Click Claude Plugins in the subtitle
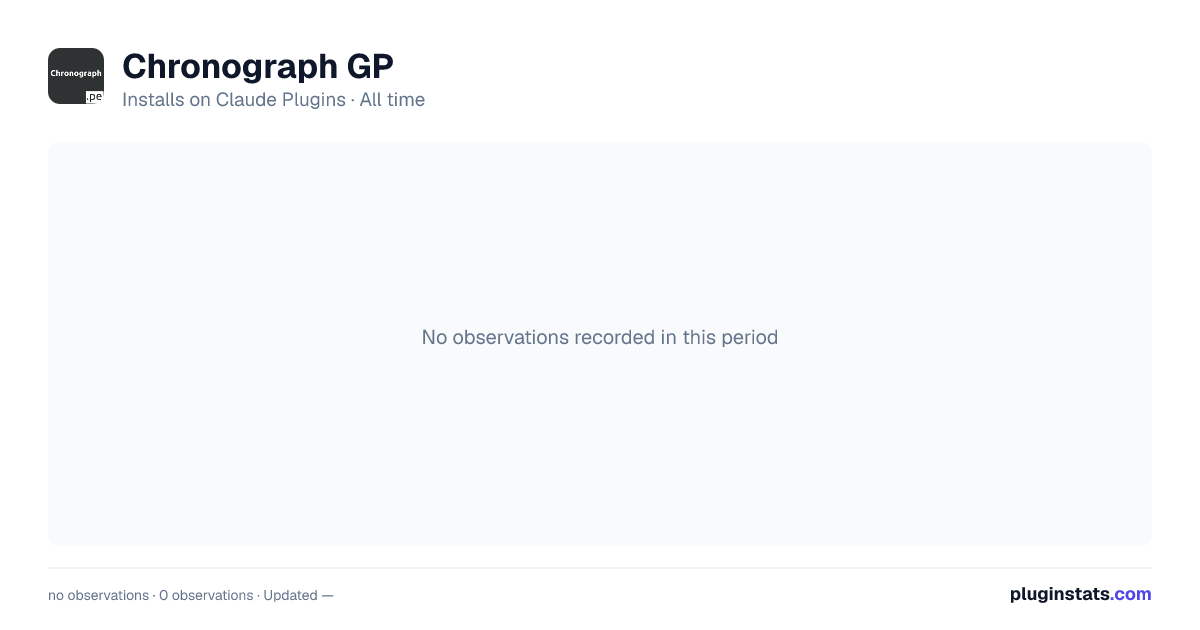 (x=281, y=100)
